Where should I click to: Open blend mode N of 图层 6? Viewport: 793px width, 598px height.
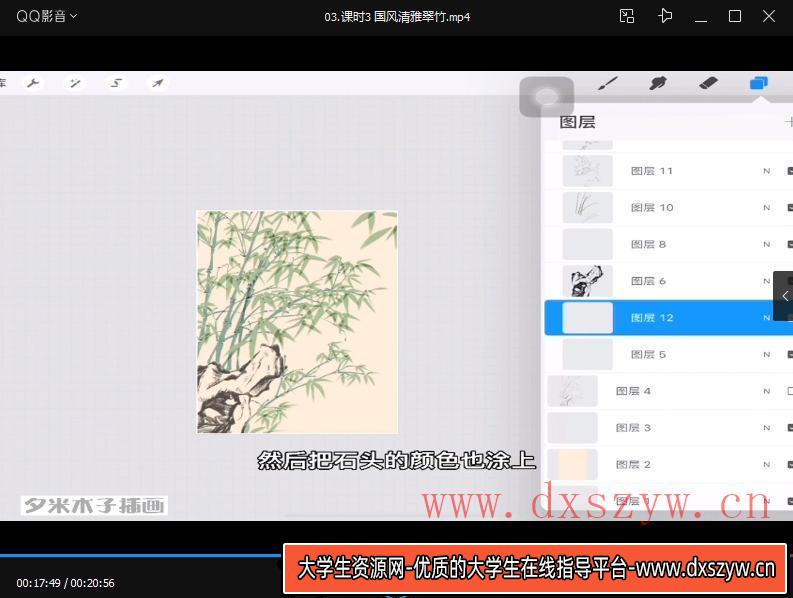coord(767,281)
